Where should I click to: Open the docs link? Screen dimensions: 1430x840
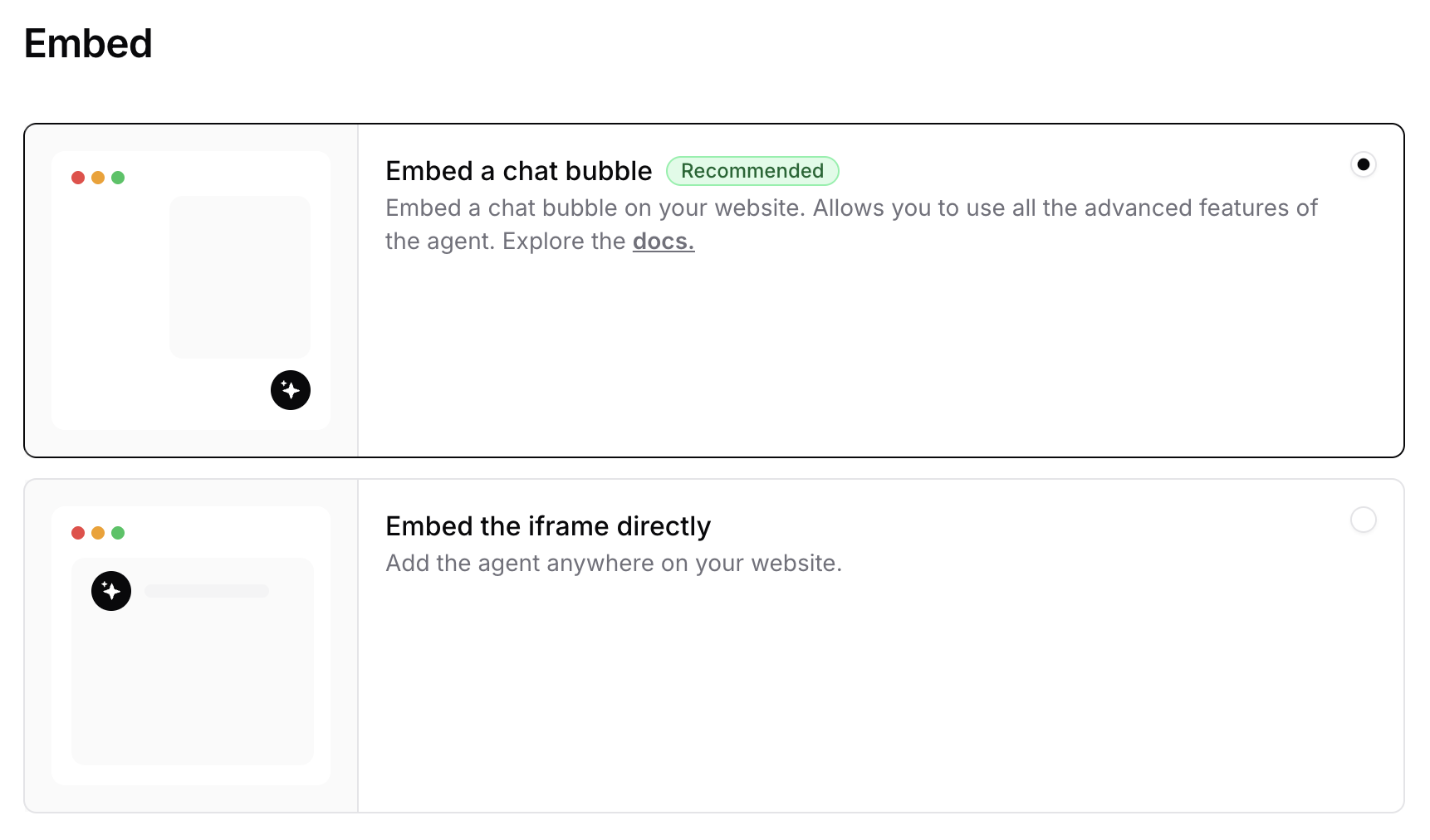point(664,241)
